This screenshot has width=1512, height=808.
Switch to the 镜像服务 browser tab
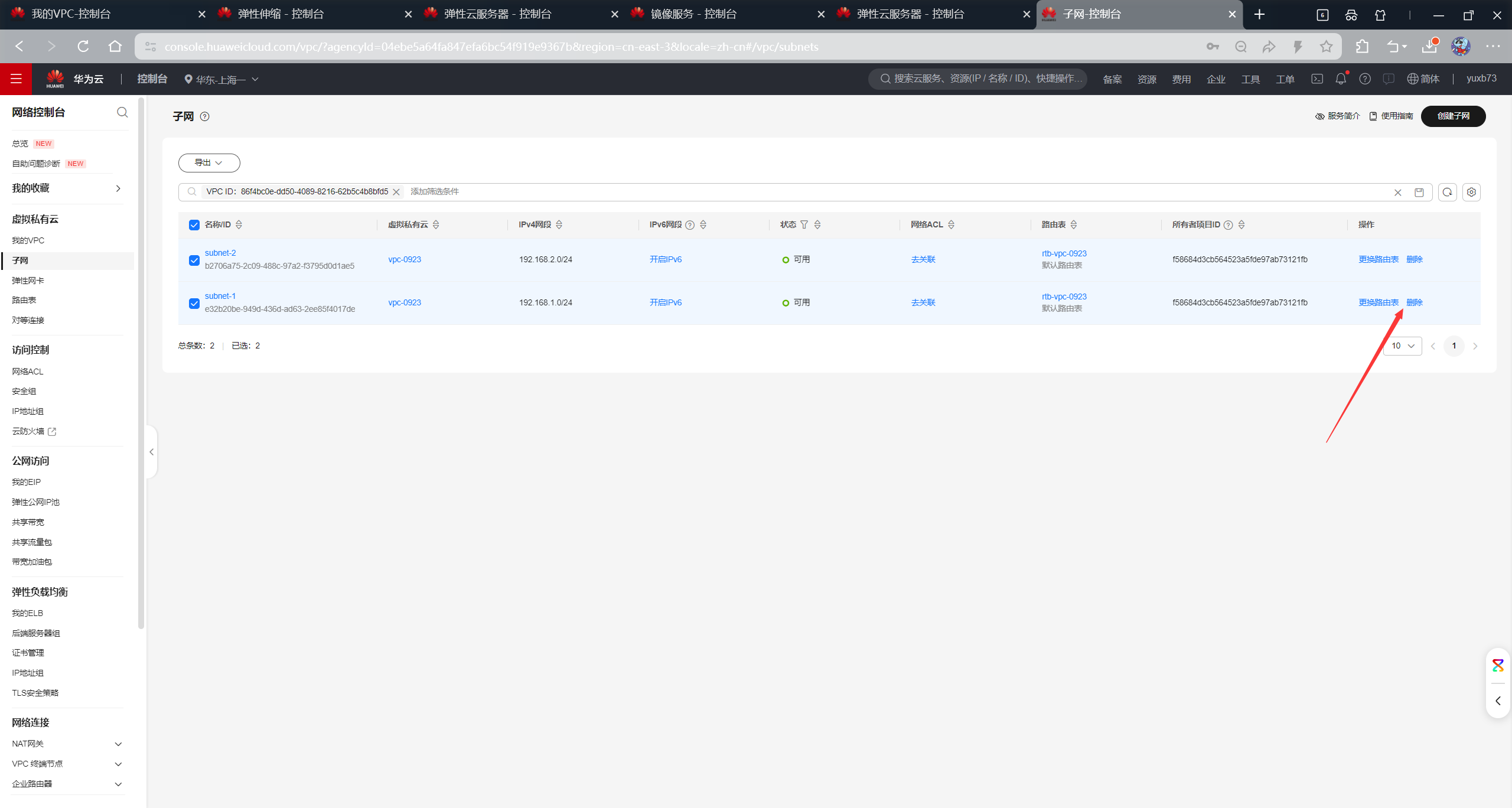(693, 14)
